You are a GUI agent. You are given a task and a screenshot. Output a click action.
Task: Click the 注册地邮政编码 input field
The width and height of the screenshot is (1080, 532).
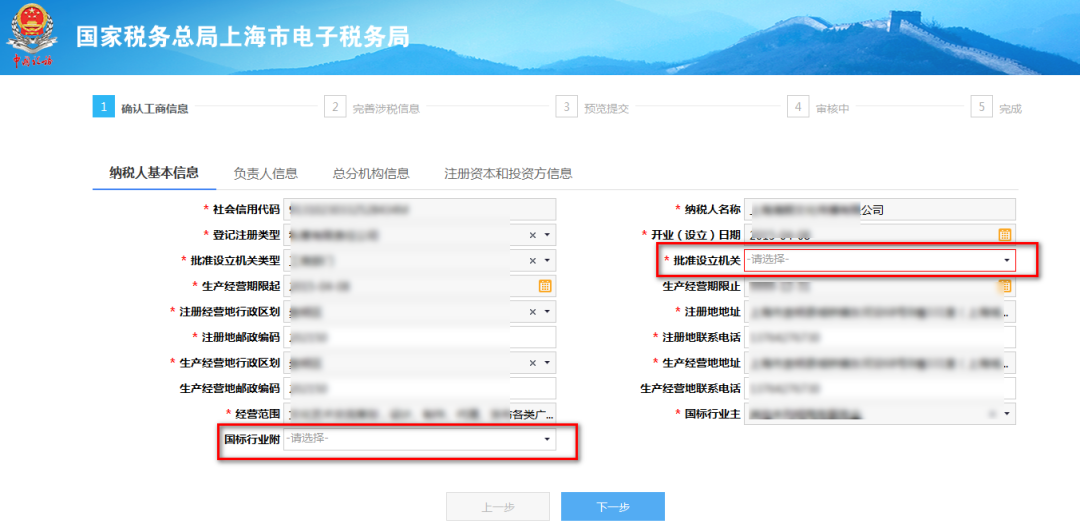[419, 337]
